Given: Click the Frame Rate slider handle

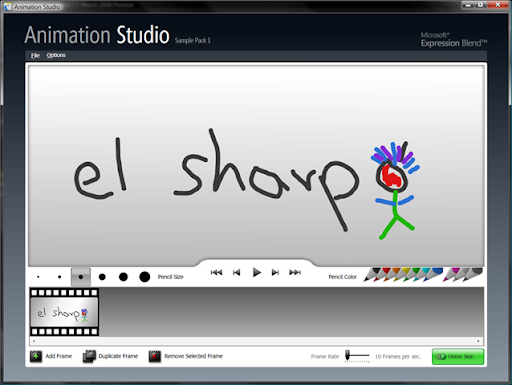Looking at the screenshot, I should pos(347,355).
